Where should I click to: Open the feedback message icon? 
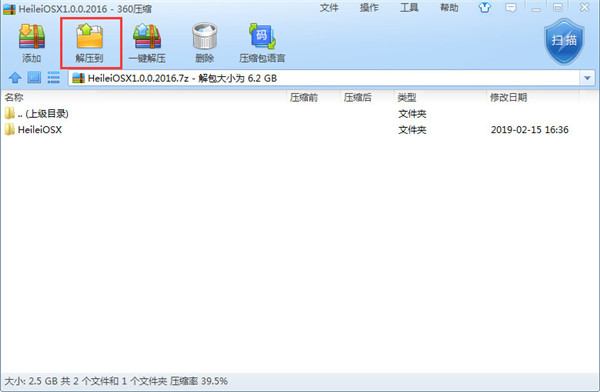[511, 8]
